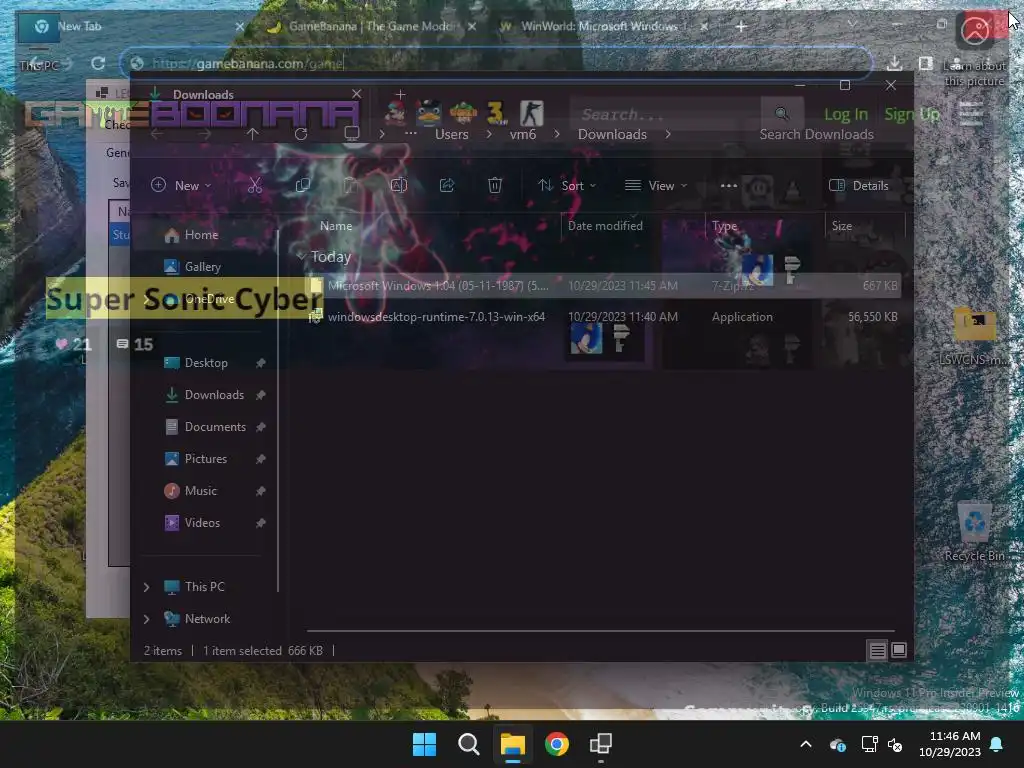Click the Search Downloads box
Viewport: 1024px width, 768px height.
[816, 134]
